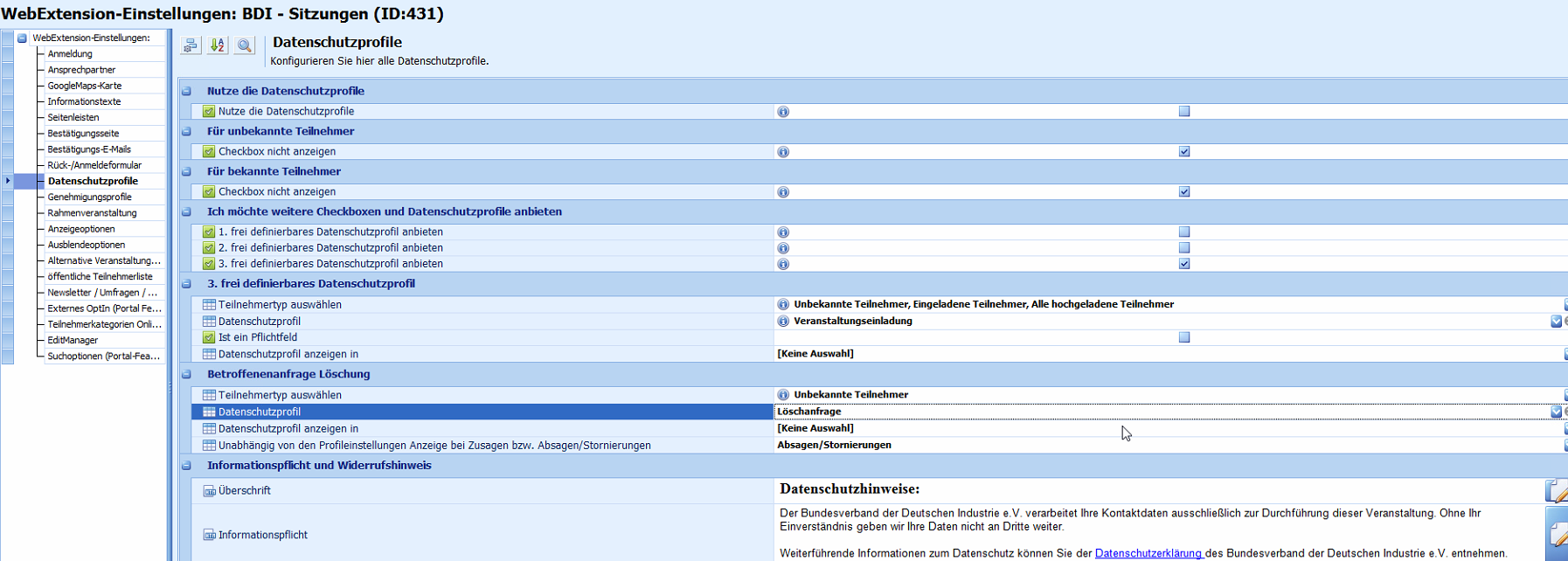Click info icon for 2. frei definierbares Datenschutzprofil
1568x561 pixels.
[x=783, y=248]
